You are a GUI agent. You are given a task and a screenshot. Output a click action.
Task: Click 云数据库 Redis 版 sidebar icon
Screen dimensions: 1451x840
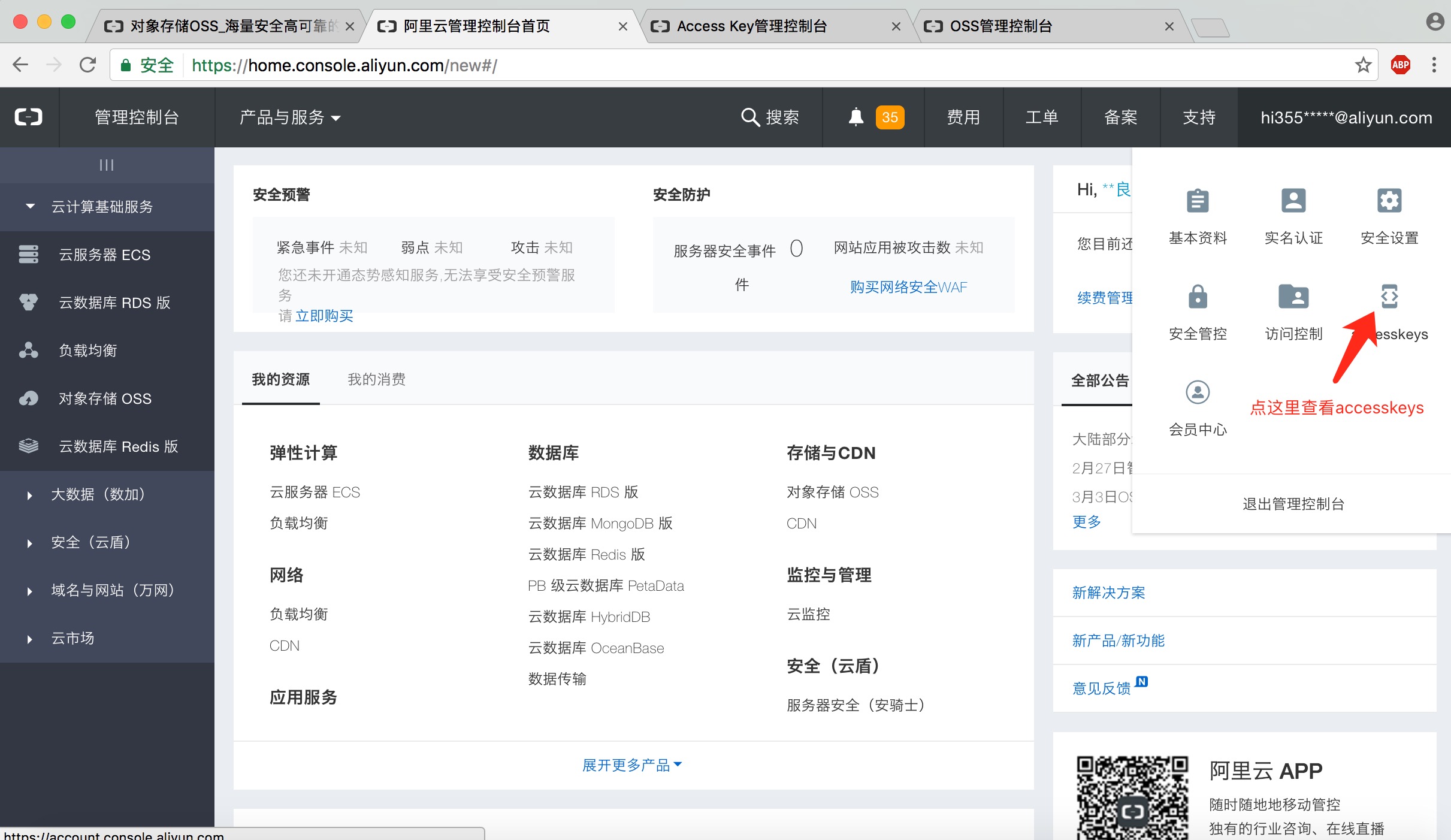coord(28,446)
